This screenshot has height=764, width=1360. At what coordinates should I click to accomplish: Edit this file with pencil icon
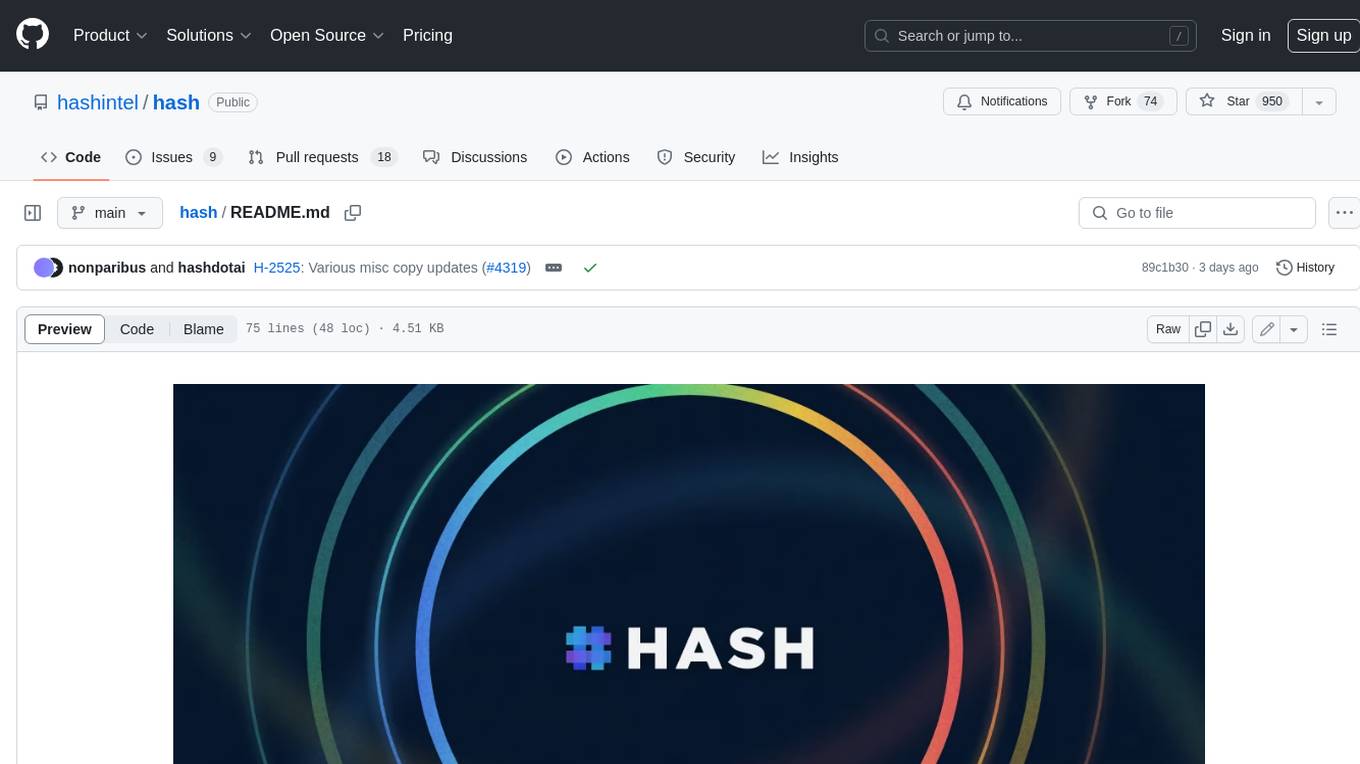1267,329
